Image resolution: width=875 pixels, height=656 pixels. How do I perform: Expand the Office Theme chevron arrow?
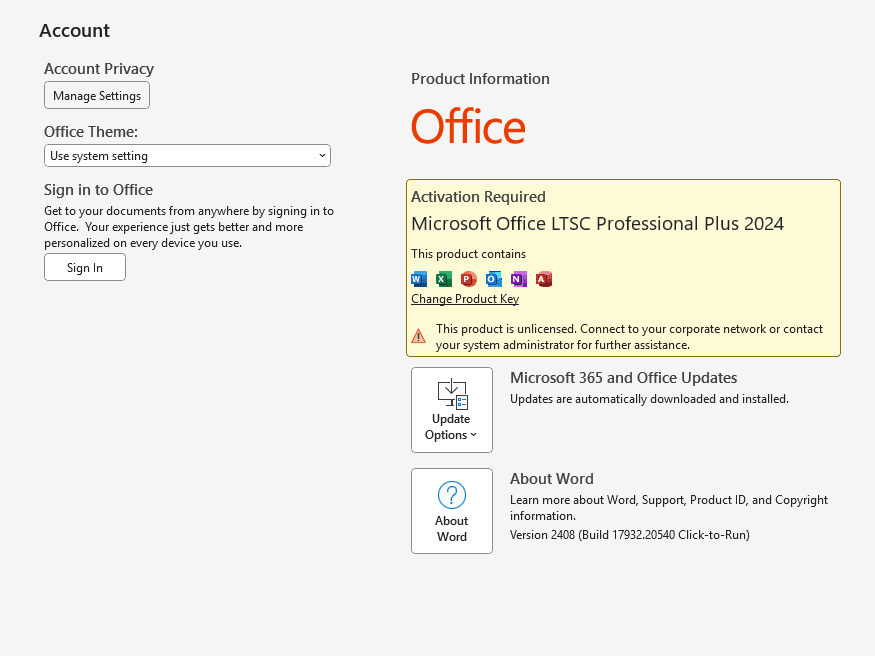click(322, 156)
